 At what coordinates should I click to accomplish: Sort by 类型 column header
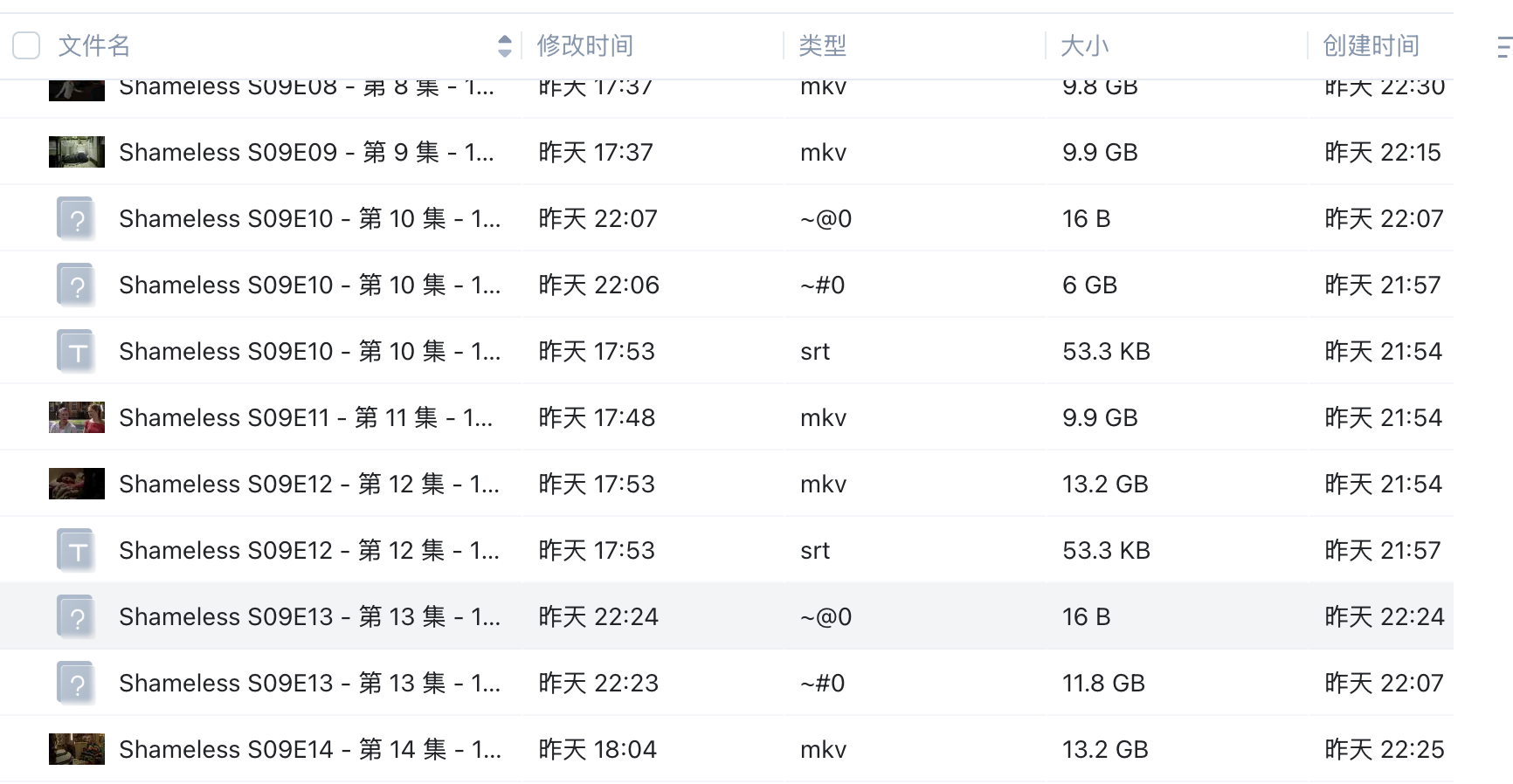tap(822, 45)
